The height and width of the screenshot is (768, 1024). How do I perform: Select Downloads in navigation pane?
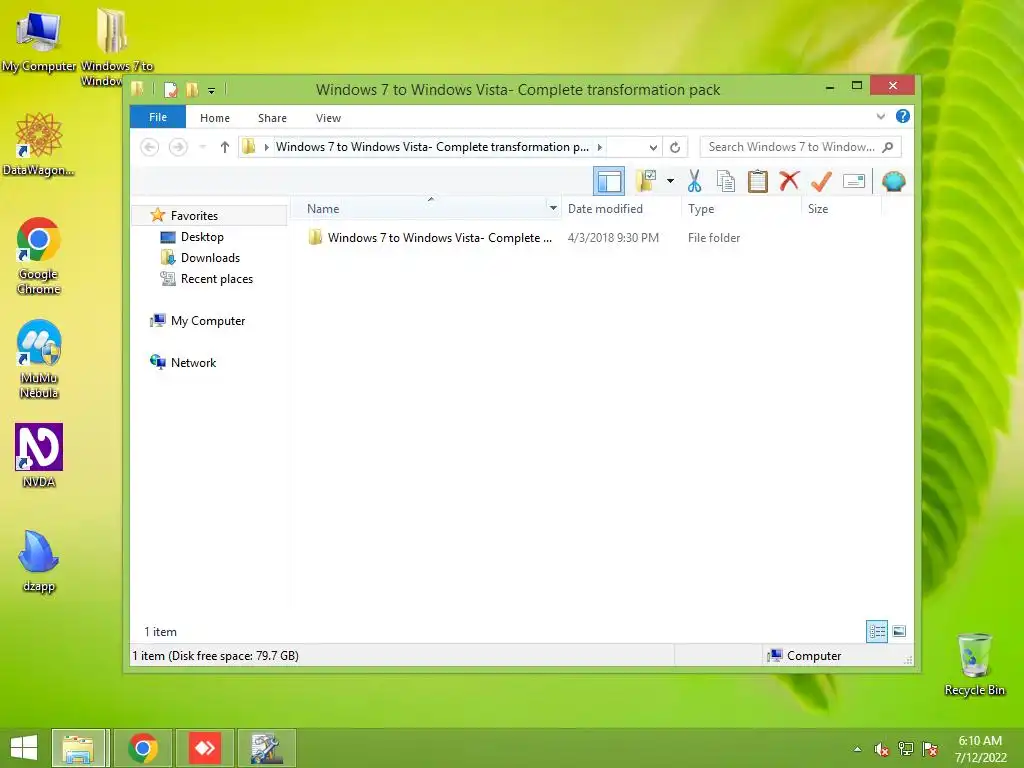210,257
